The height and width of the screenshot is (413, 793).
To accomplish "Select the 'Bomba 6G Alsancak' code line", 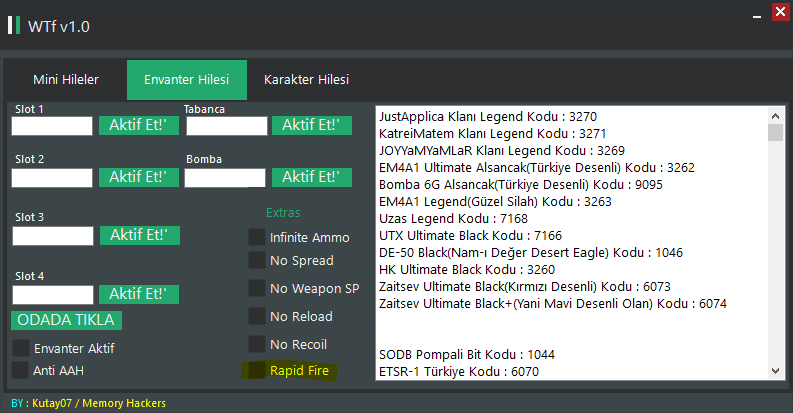I will pyautogui.click(x=521, y=185).
